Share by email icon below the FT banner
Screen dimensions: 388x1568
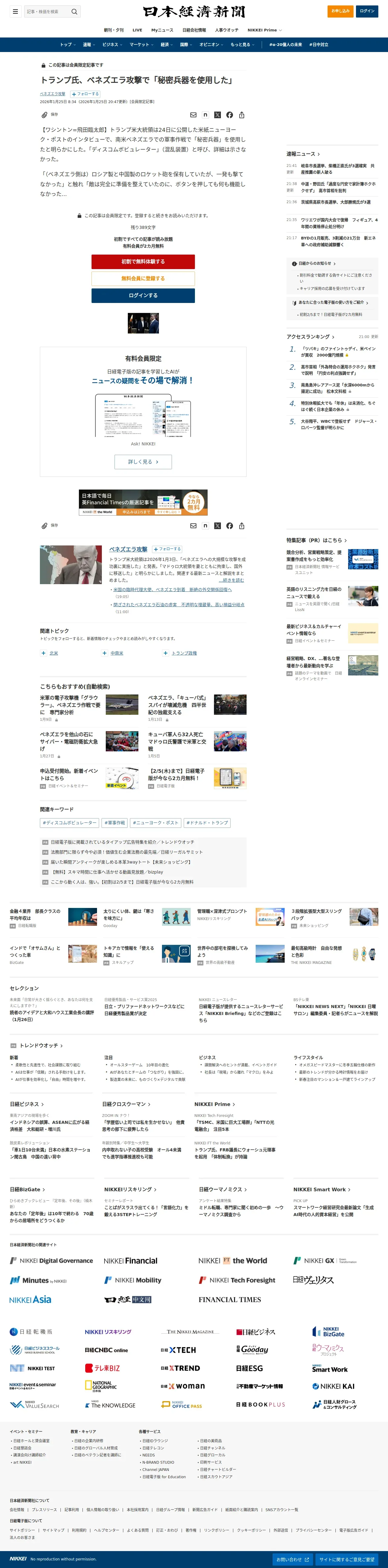[193, 525]
